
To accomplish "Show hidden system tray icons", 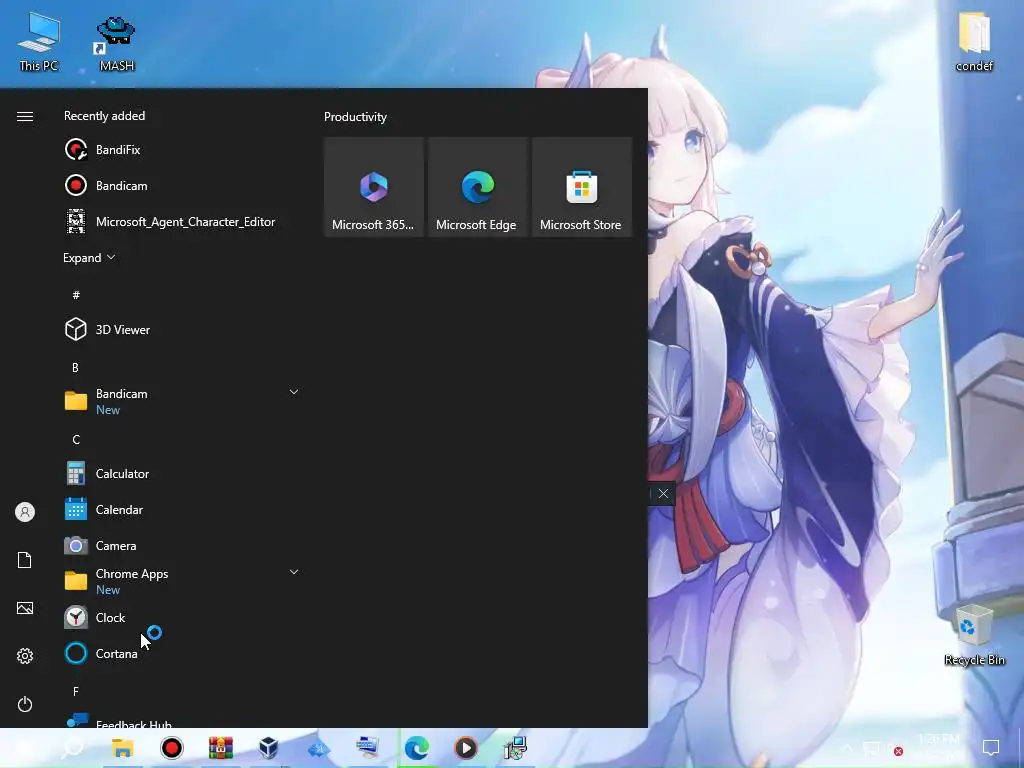I will coord(847,748).
